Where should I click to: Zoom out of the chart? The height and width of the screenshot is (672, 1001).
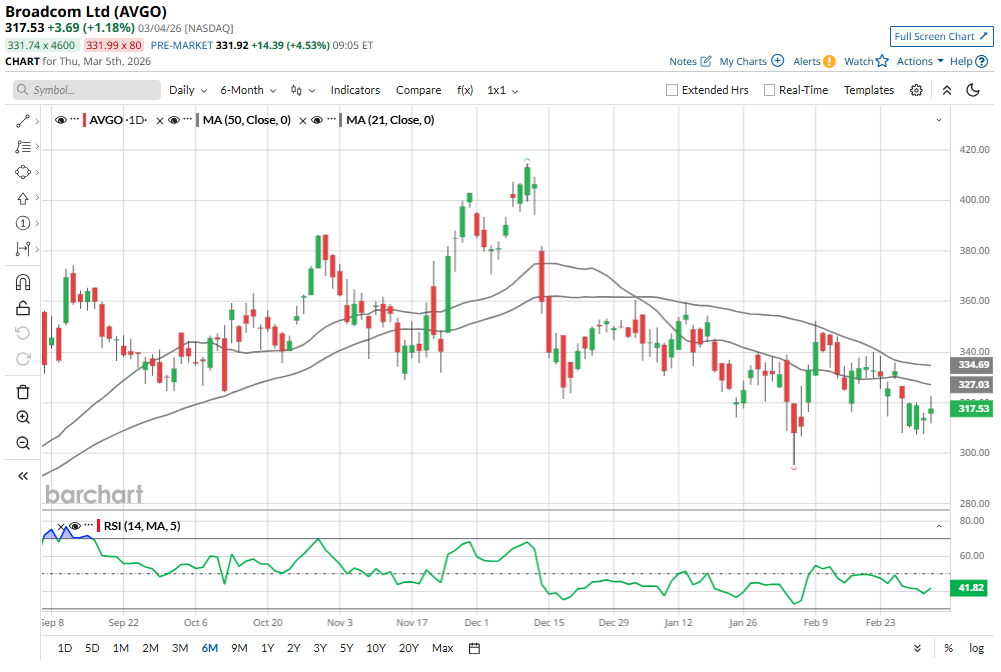(23, 443)
